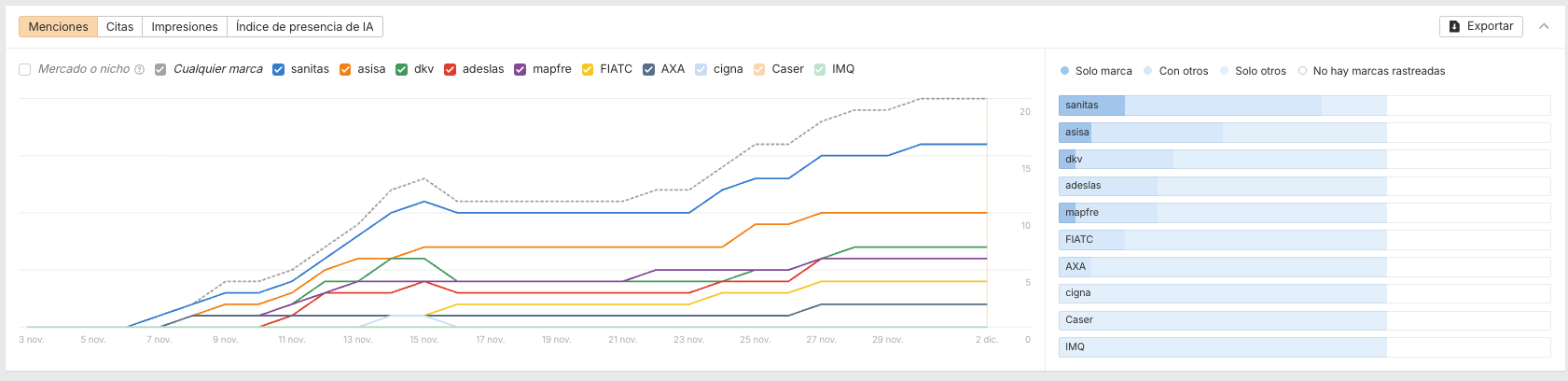Viewport: 1568px width, 381px height.
Task: Uncheck the sanitas brand checkbox
Action: tap(278, 69)
